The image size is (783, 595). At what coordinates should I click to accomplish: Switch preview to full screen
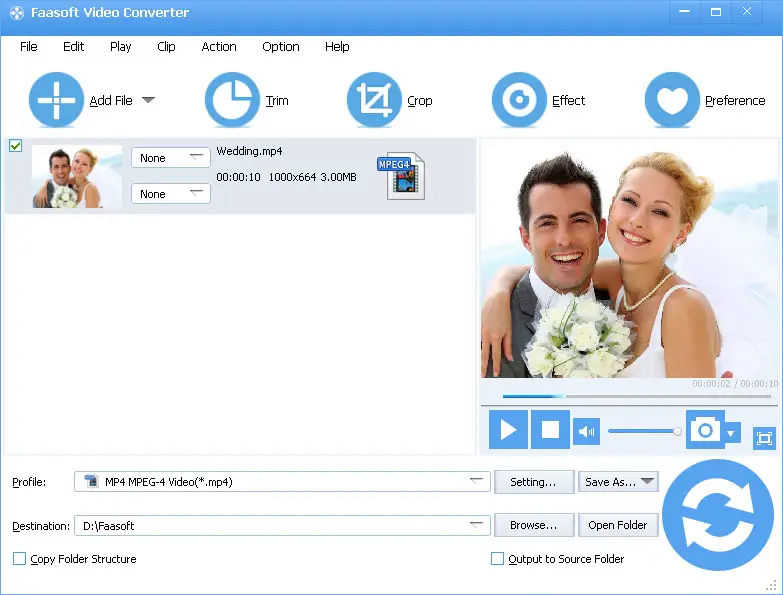(764, 438)
